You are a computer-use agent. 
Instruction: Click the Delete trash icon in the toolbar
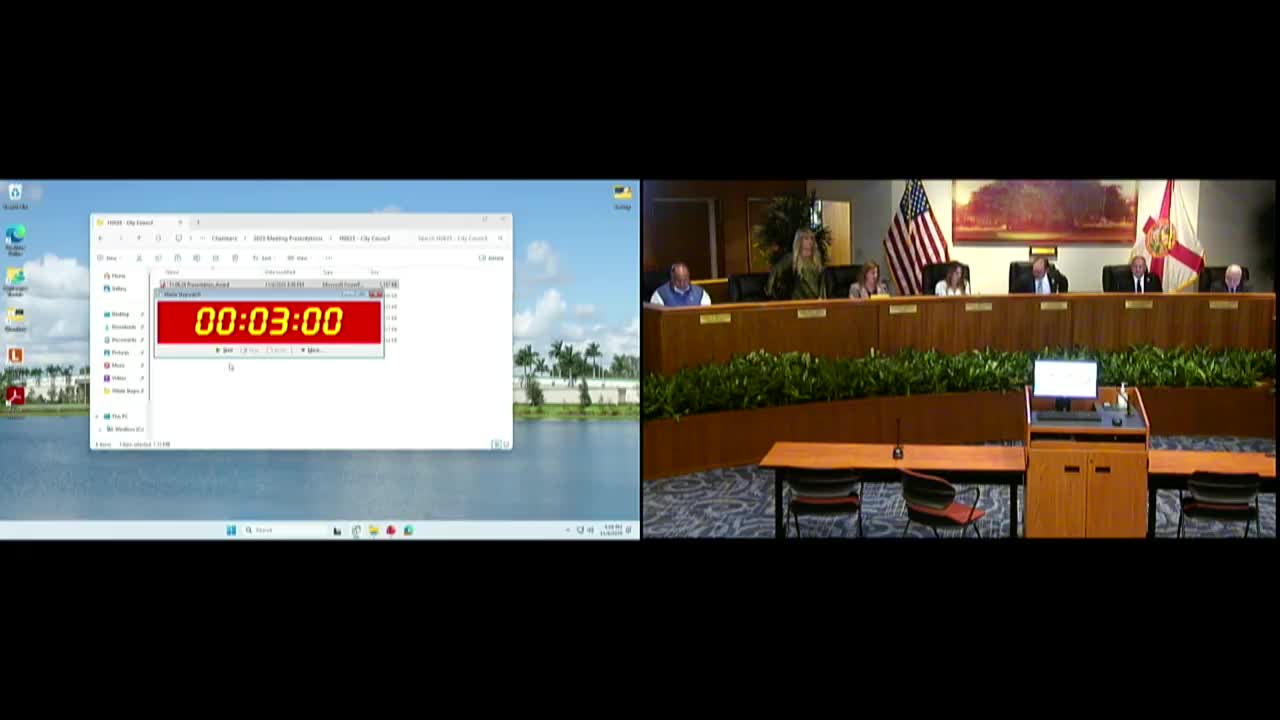(235, 258)
